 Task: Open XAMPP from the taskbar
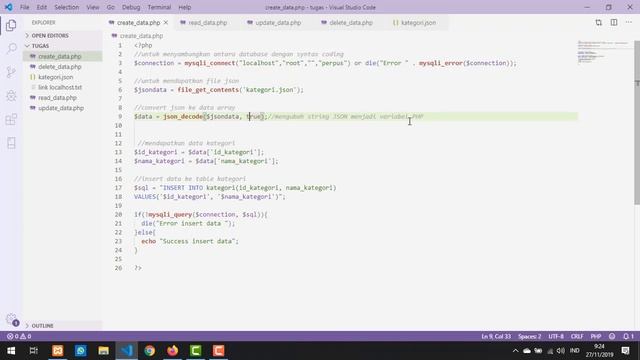58,351
